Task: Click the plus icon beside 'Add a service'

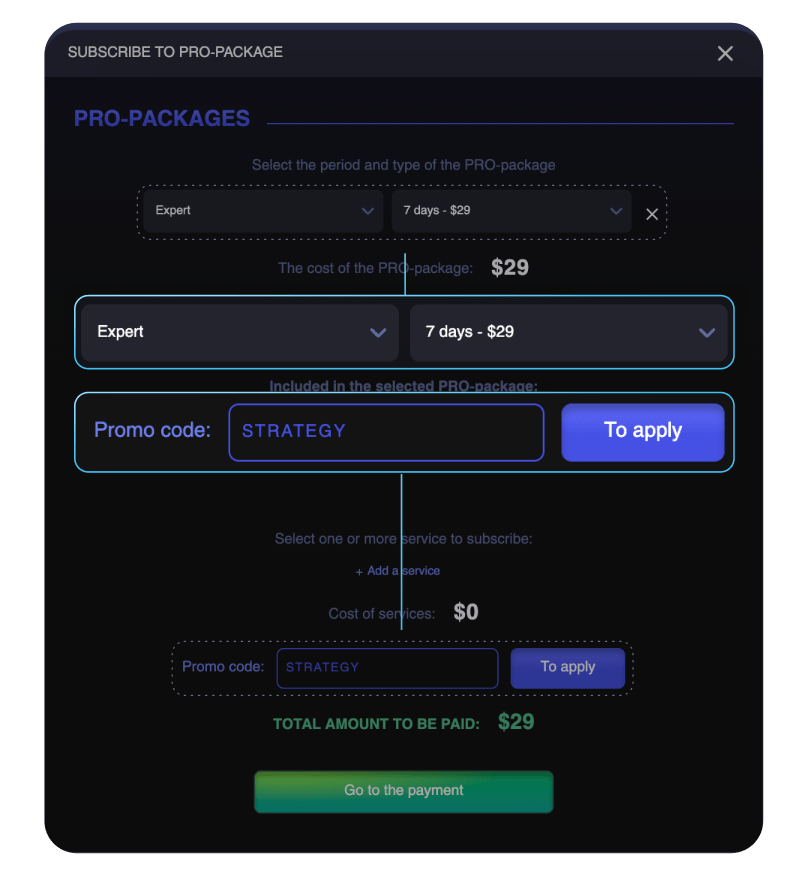Action: point(359,572)
